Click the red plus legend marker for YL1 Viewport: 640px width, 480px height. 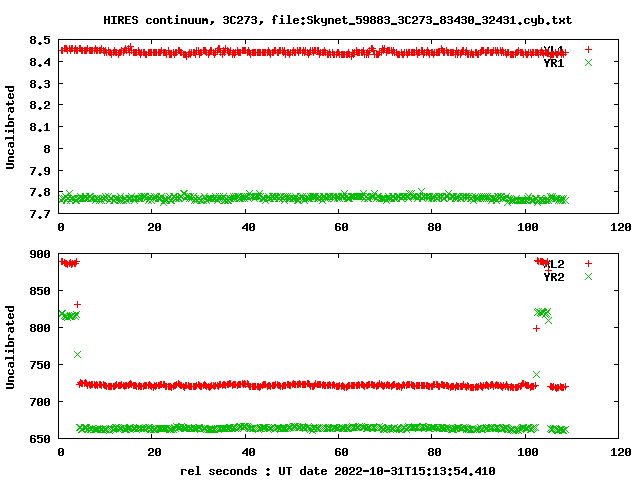[588, 50]
